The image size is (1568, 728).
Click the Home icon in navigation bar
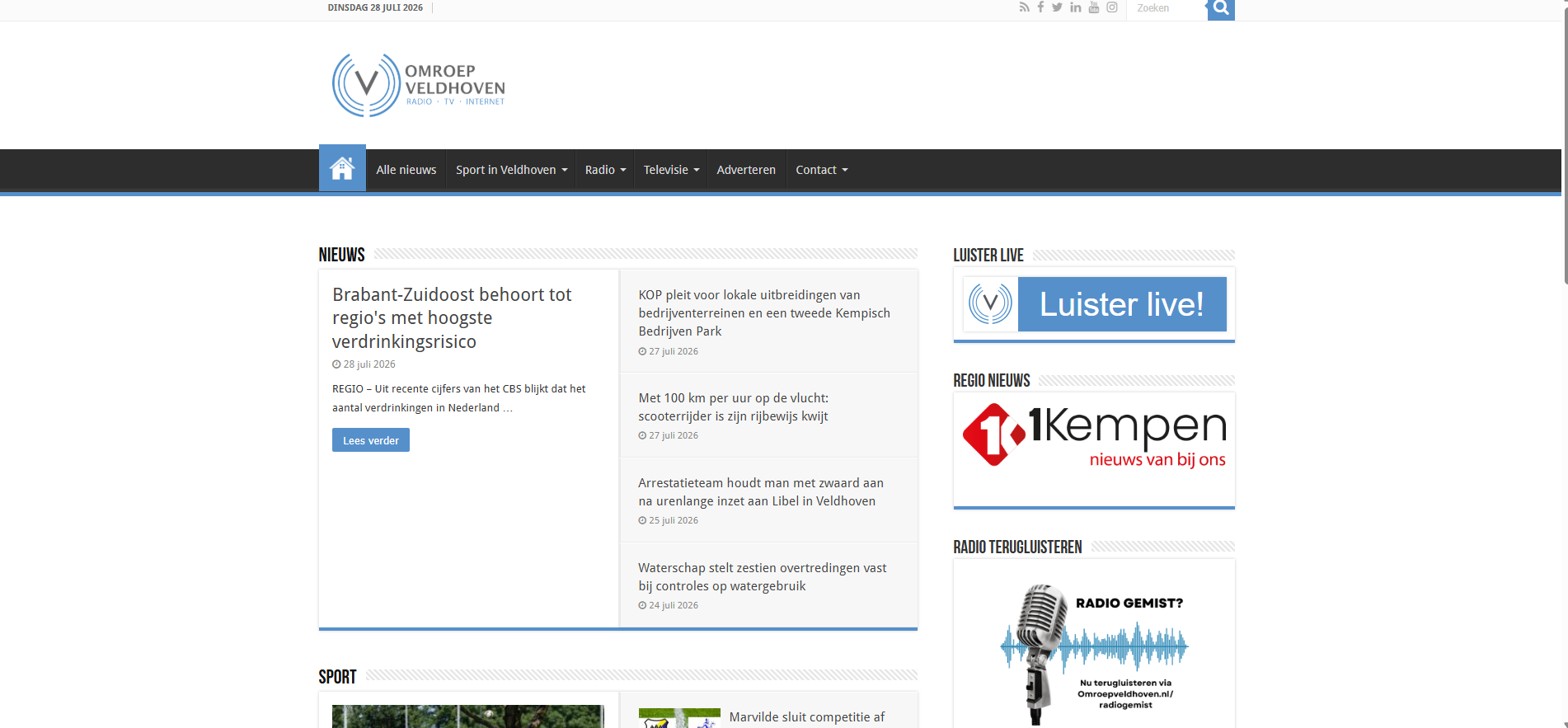[342, 169]
